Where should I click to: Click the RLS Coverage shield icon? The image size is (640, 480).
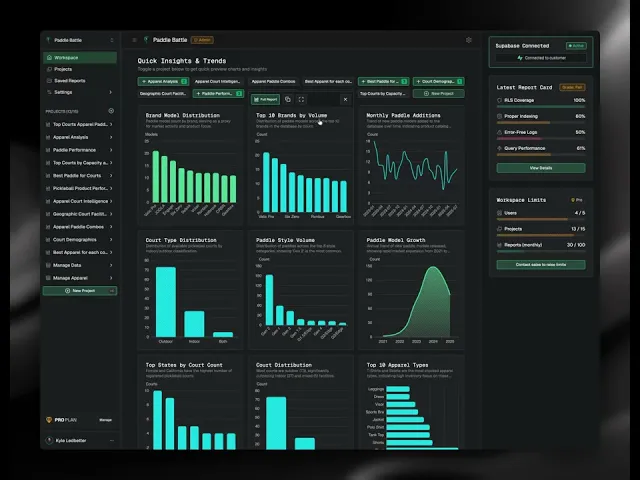(x=499, y=100)
